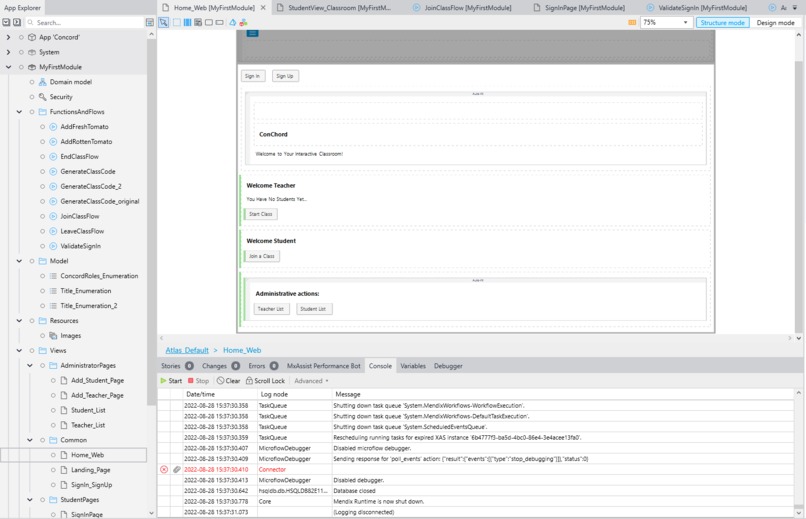Click in the App Explorer search field

click(84, 23)
